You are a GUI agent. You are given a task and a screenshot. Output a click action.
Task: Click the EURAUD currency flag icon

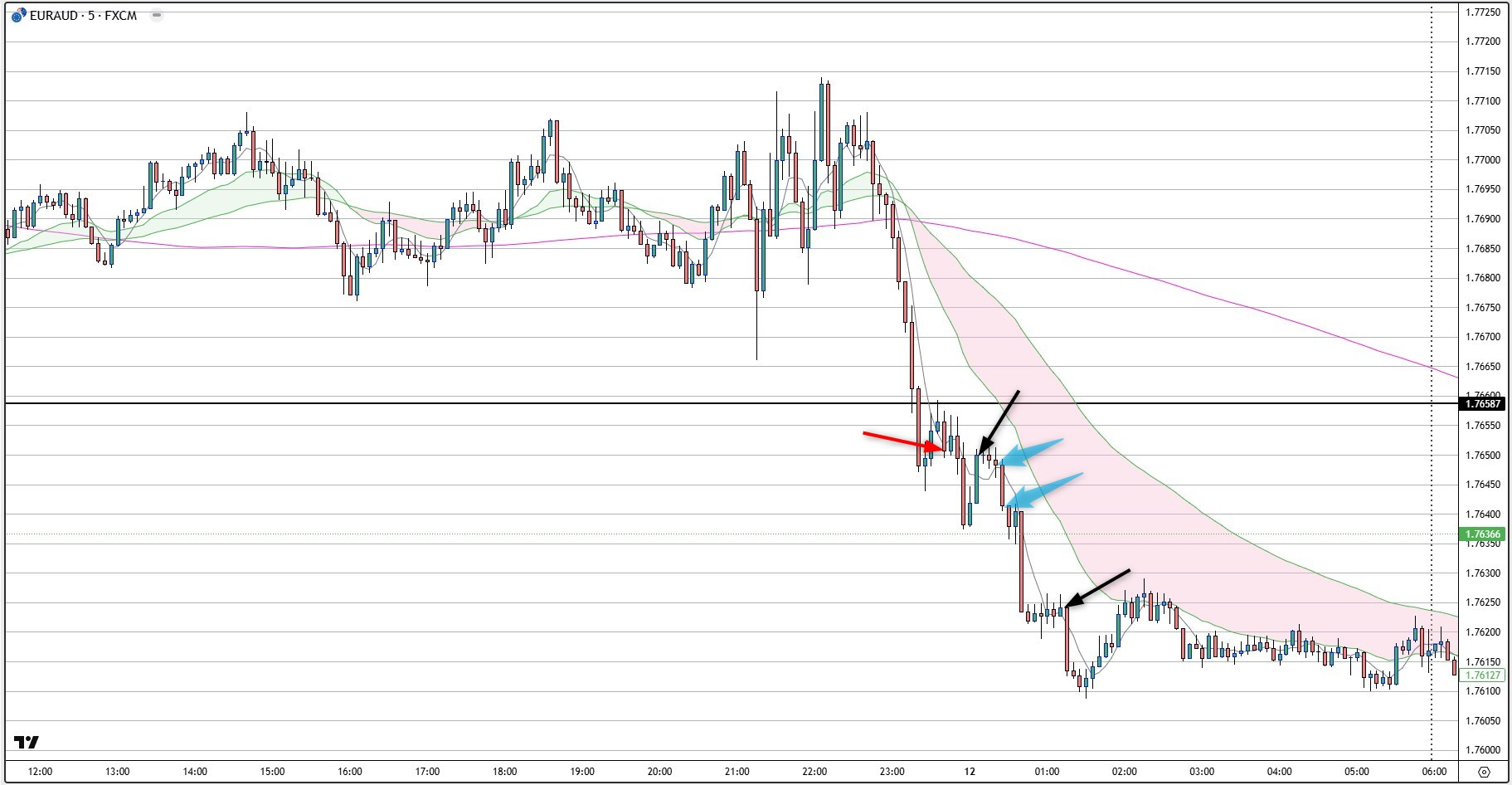[18, 15]
